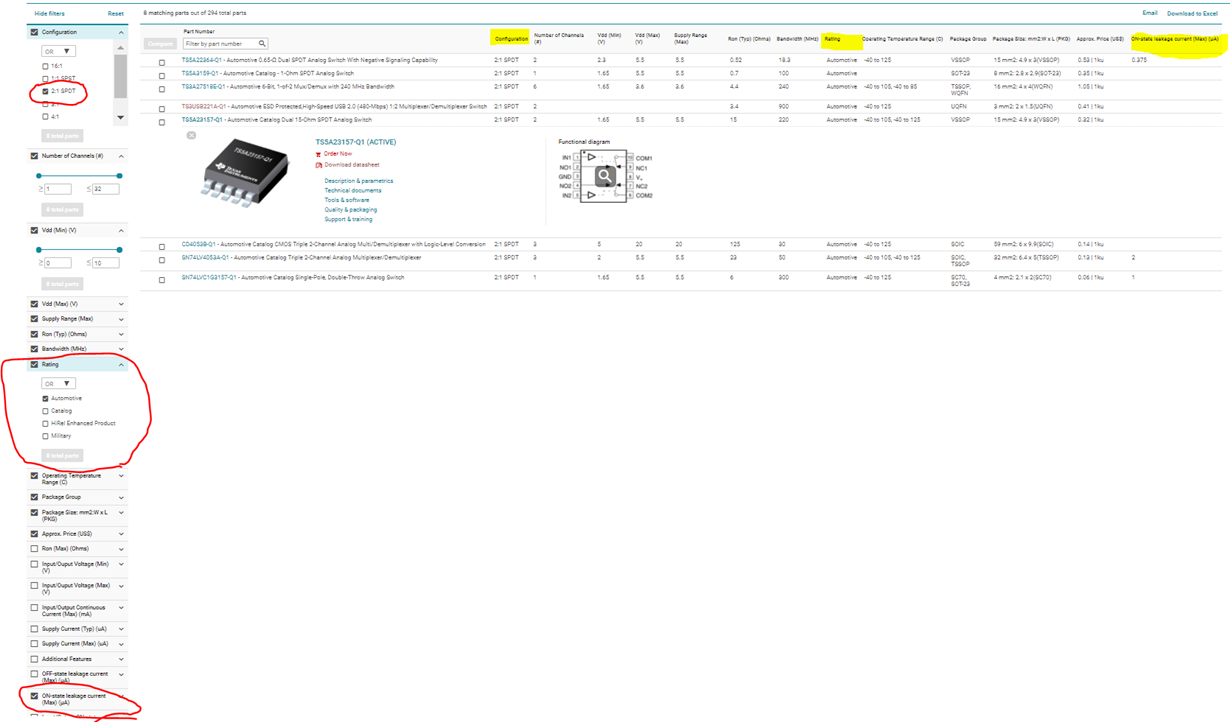The image size is (1230, 722).
Task: Collapse the Number of Channels filter section
Action: click(122, 156)
